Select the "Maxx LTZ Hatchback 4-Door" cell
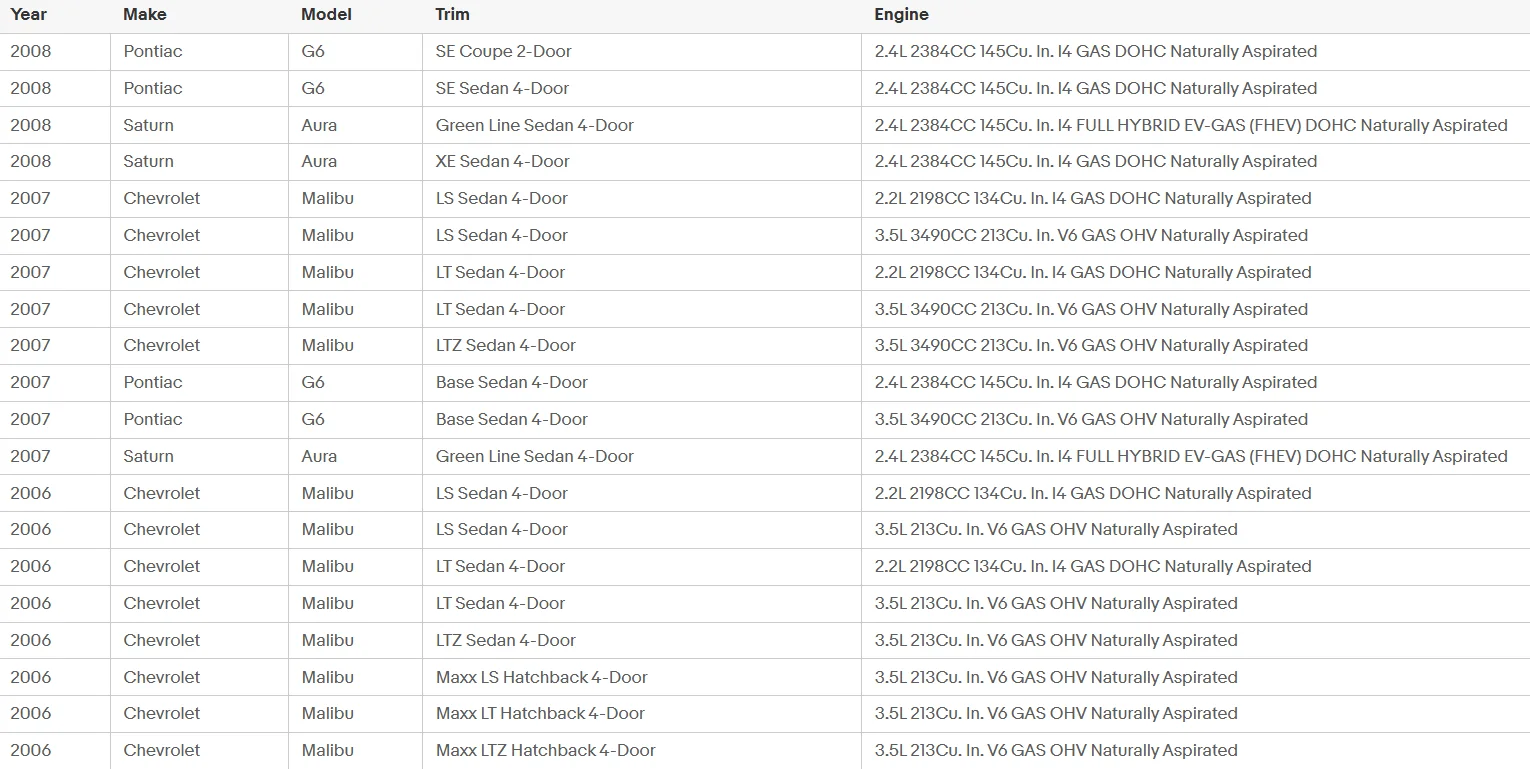This screenshot has width=1530, height=769. pos(546,750)
